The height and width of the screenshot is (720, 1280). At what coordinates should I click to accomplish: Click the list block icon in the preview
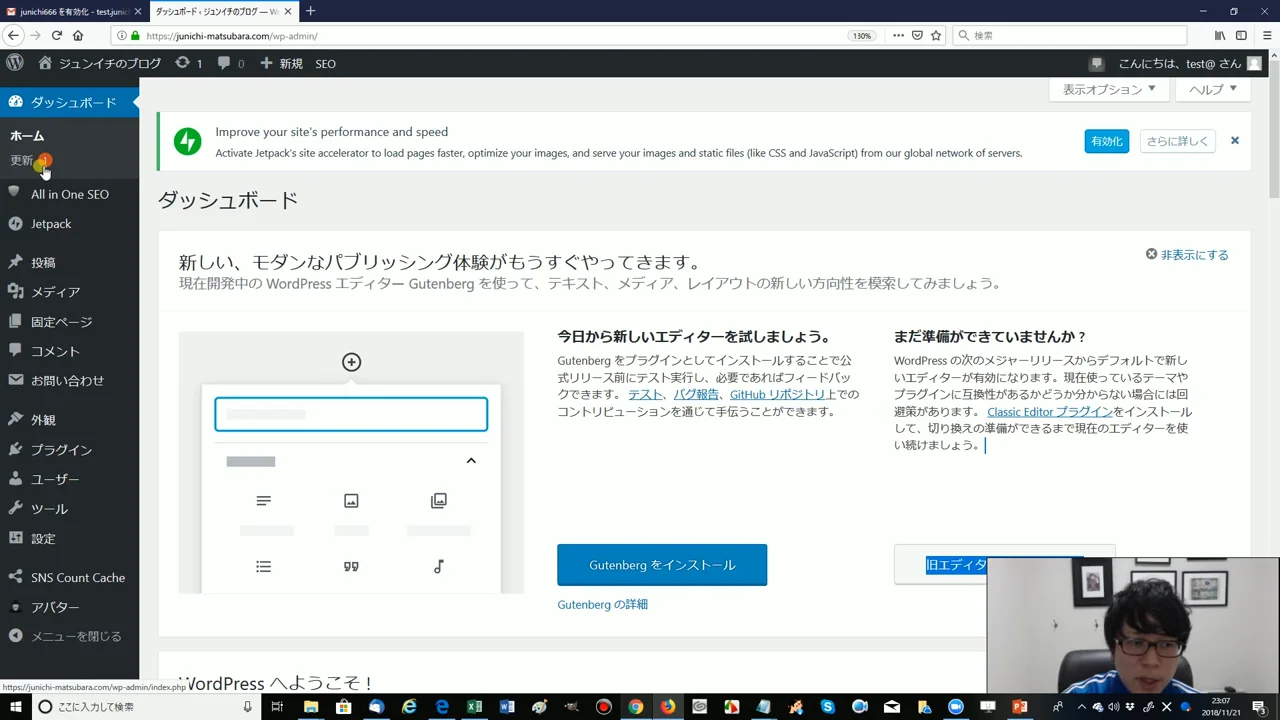[263, 567]
